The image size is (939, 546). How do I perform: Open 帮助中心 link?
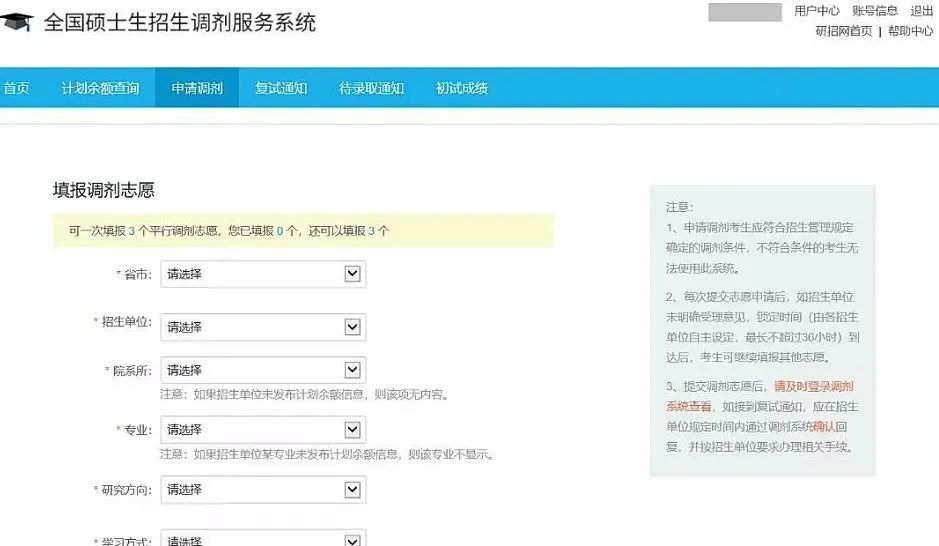pos(910,31)
